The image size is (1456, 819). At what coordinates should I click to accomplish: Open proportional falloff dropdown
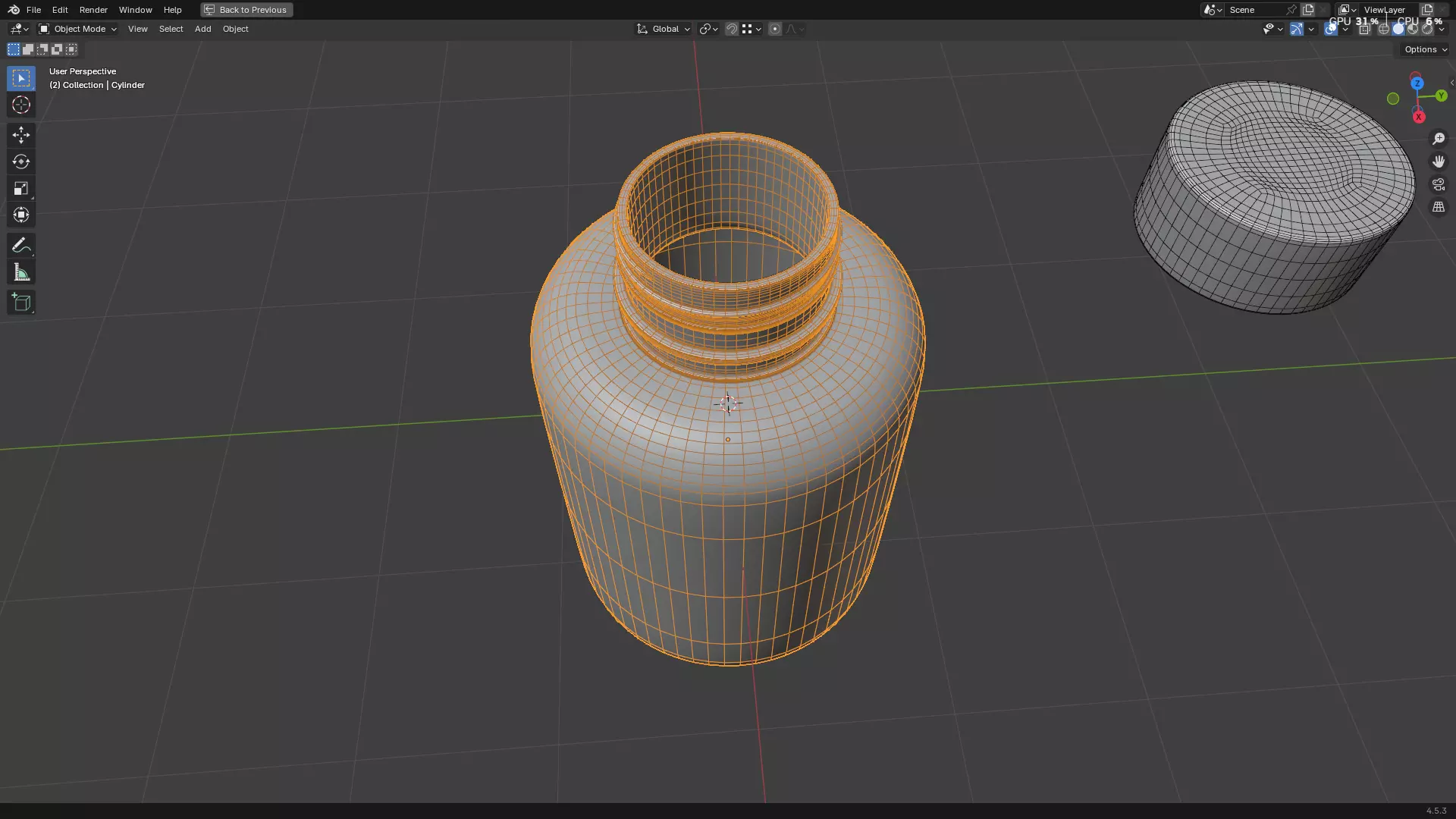click(x=794, y=29)
